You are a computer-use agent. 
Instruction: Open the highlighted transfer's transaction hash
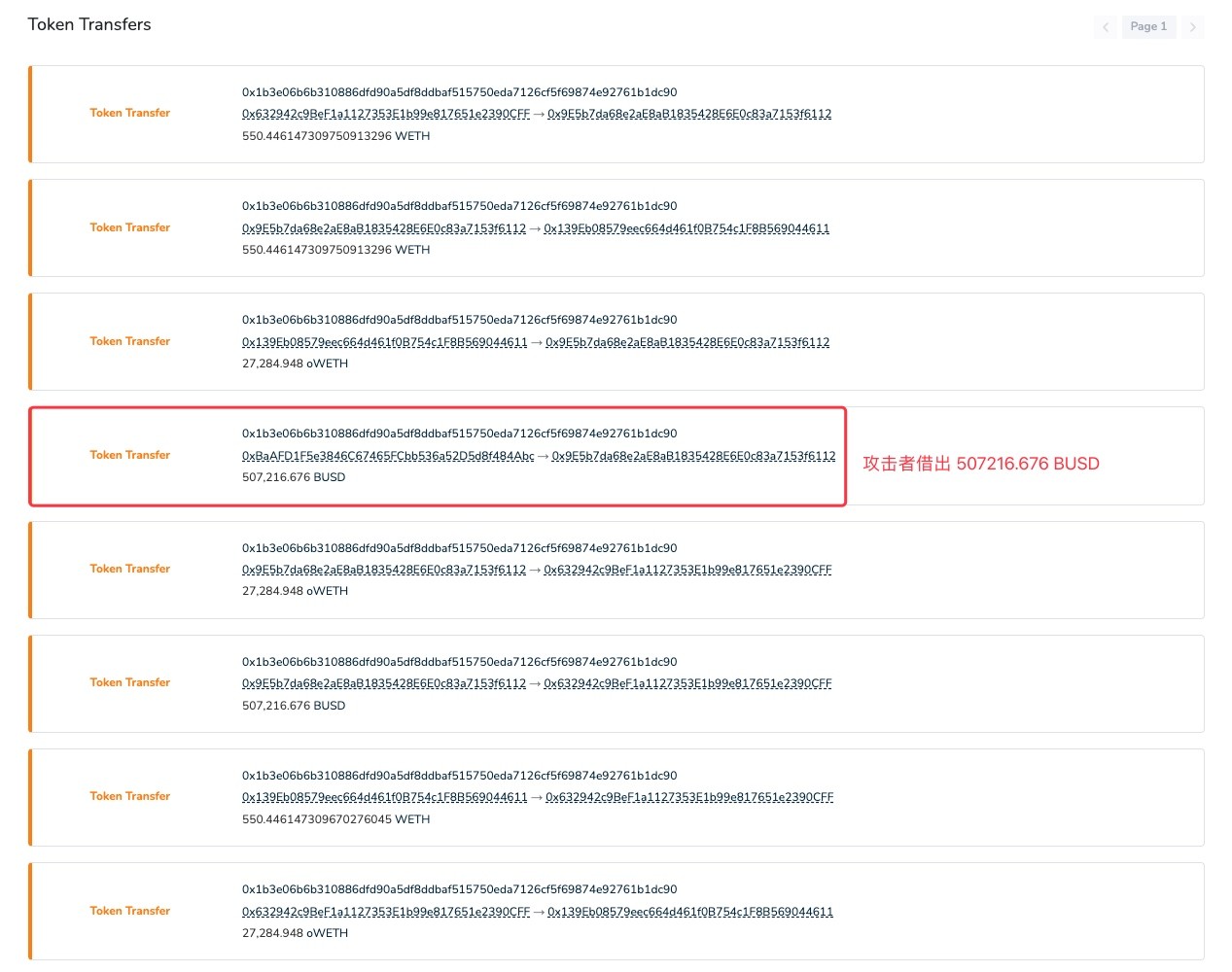click(x=459, y=434)
